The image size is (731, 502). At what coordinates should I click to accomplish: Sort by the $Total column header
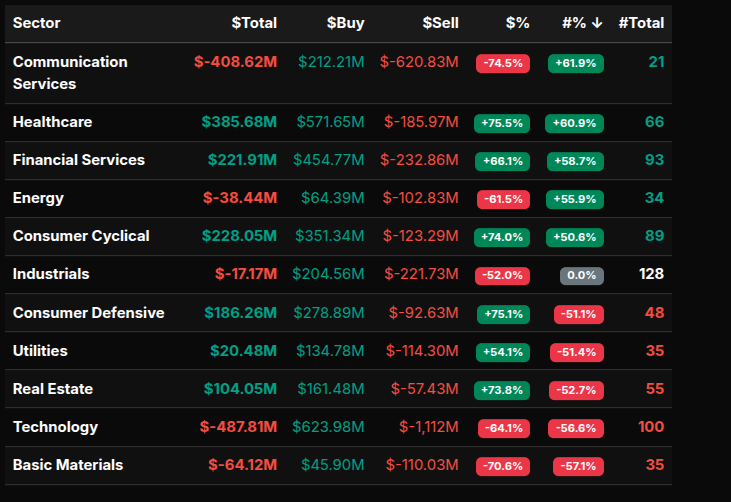point(254,23)
